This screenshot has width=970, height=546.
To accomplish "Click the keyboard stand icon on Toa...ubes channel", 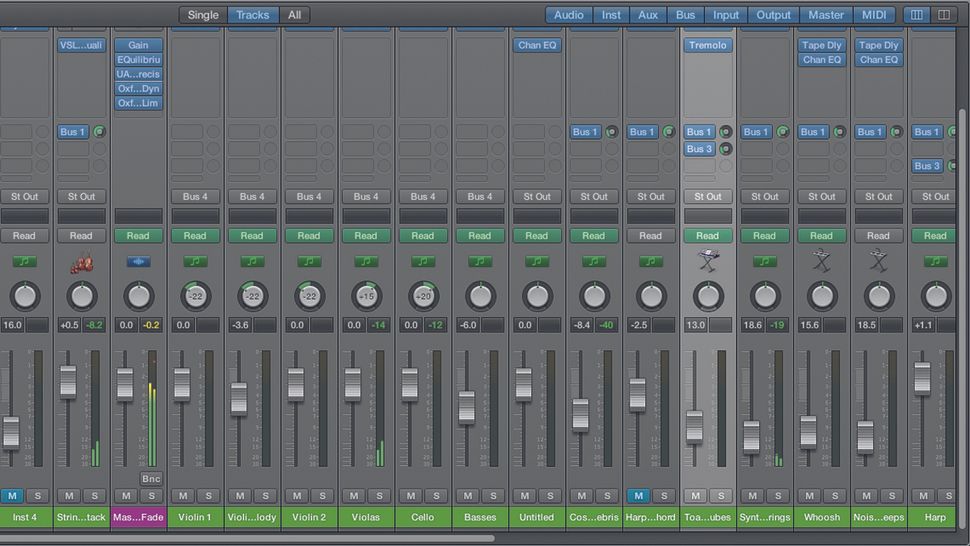I will click(x=708, y=262).
